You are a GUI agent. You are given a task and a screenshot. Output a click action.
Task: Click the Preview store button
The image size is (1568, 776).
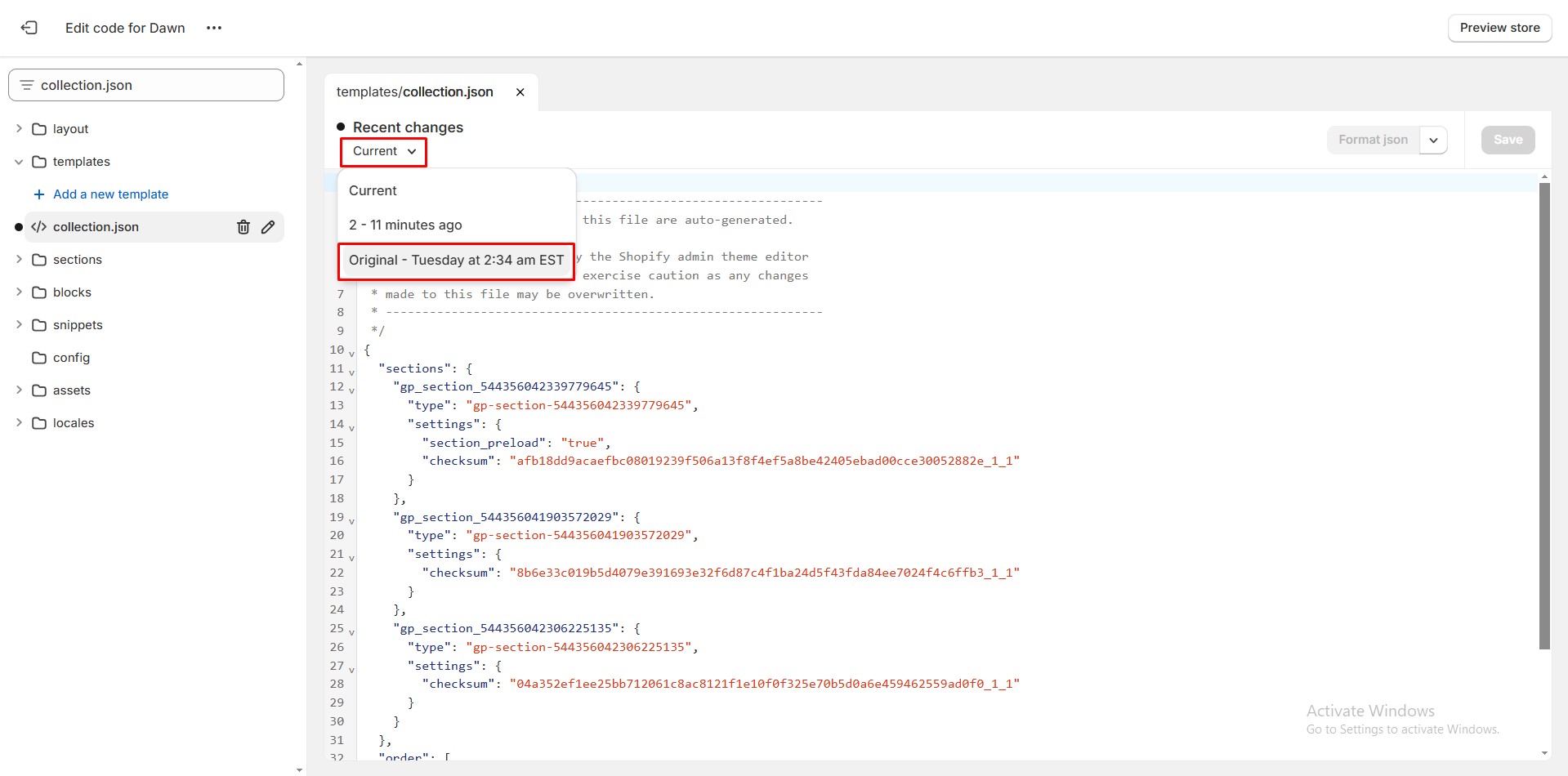tap(1499, 28)
